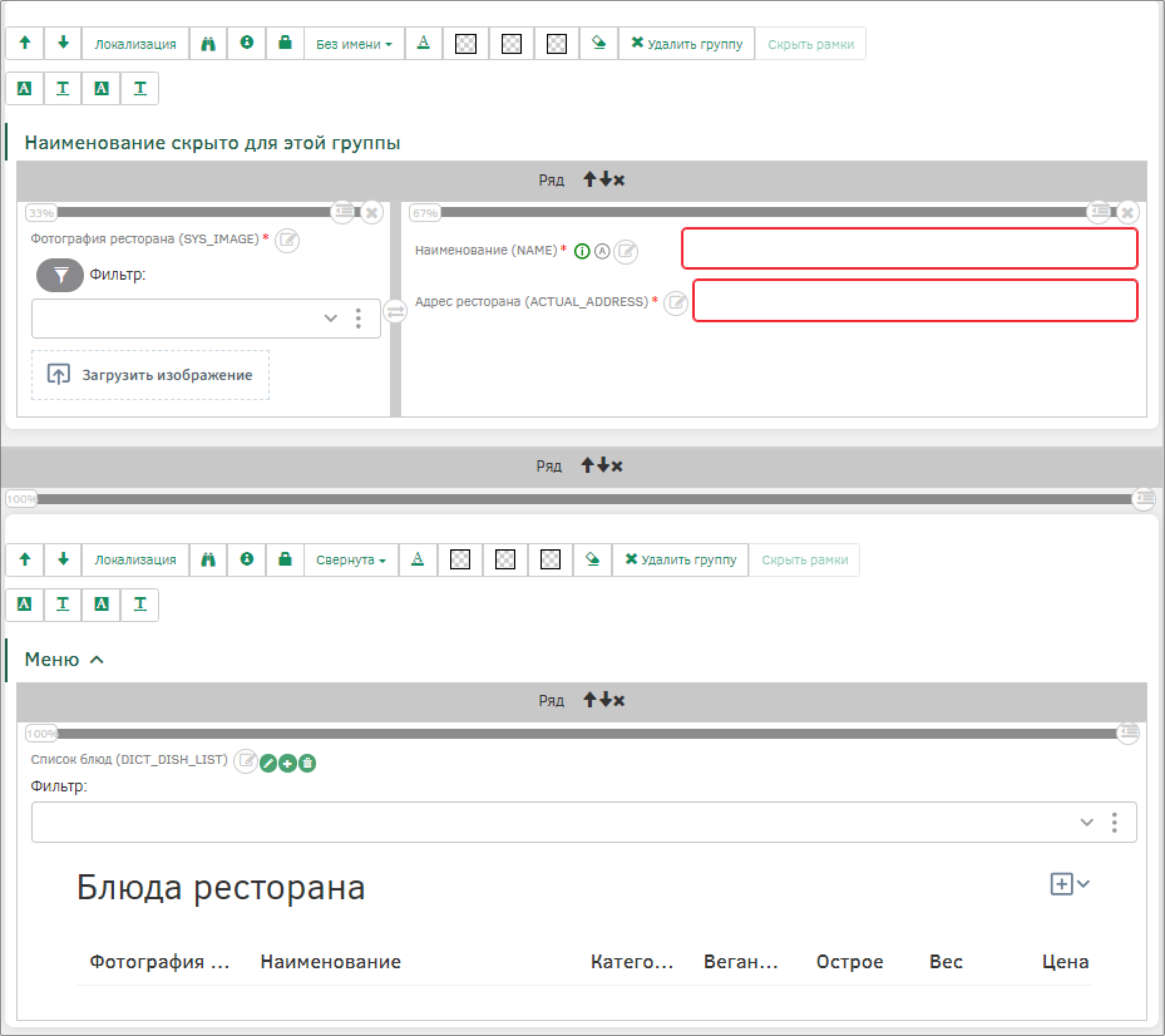Remove the 67% column with its X button
The image size is (1165, 1036).
pyautogui.click(x=1127, y=213)
